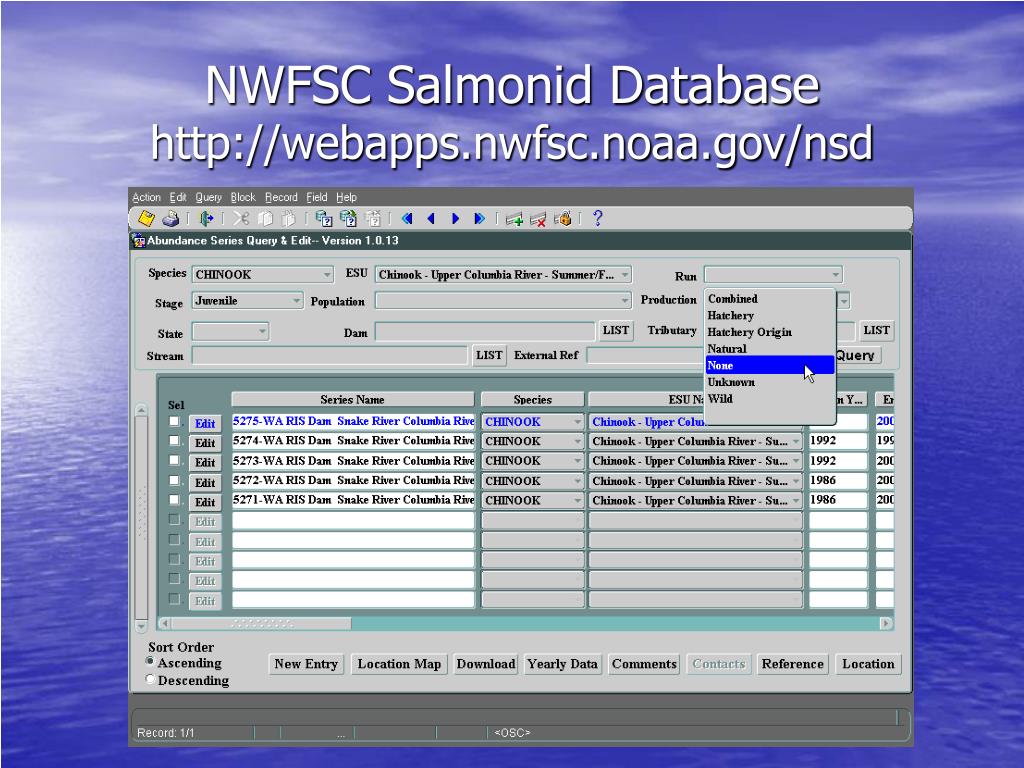The height and width of the screenshot is (768, 1024).
Task: Check Sel box for series 5275
Action: 174,422
